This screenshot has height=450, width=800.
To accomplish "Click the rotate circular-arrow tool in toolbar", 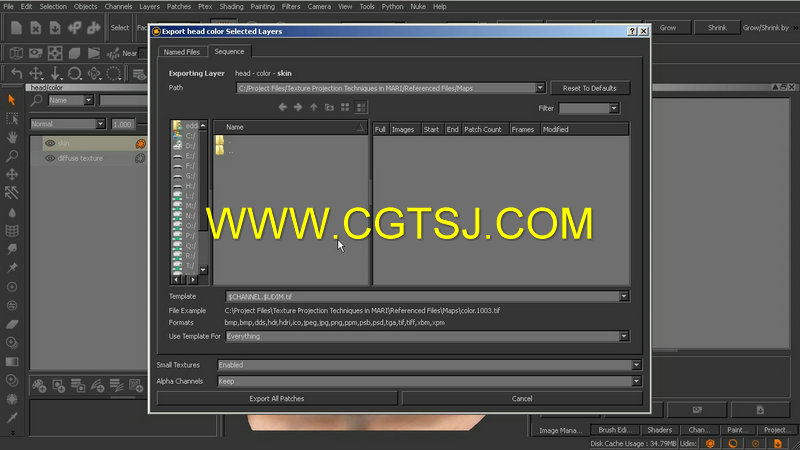I will pyautogui.click(x=75, y=73).
